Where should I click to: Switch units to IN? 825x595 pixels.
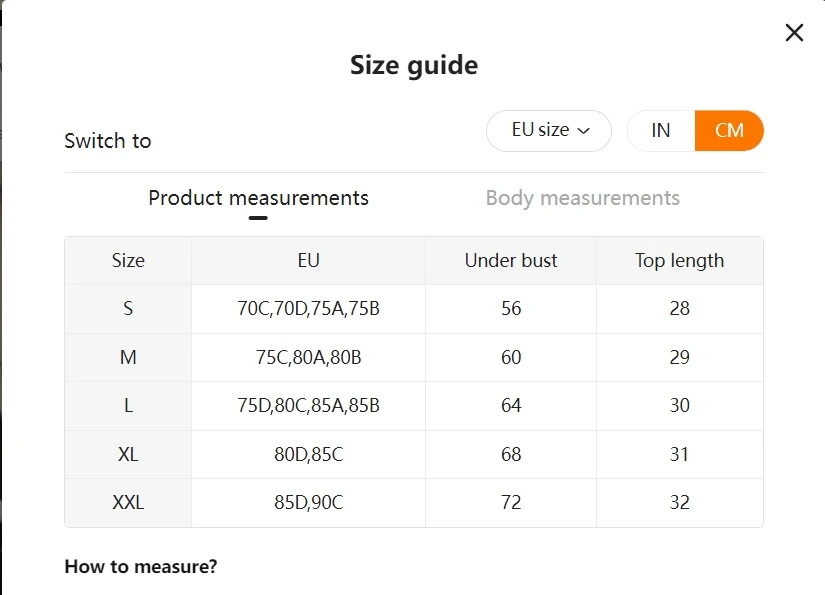coord(661,130)
